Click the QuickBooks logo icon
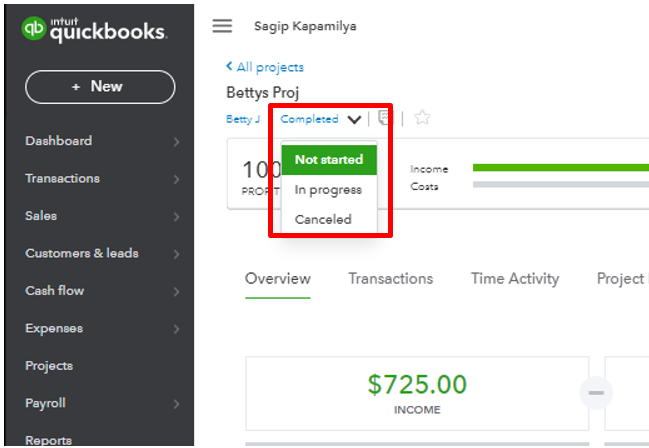Viewport: 649px width, 448px height. point(34,28)
